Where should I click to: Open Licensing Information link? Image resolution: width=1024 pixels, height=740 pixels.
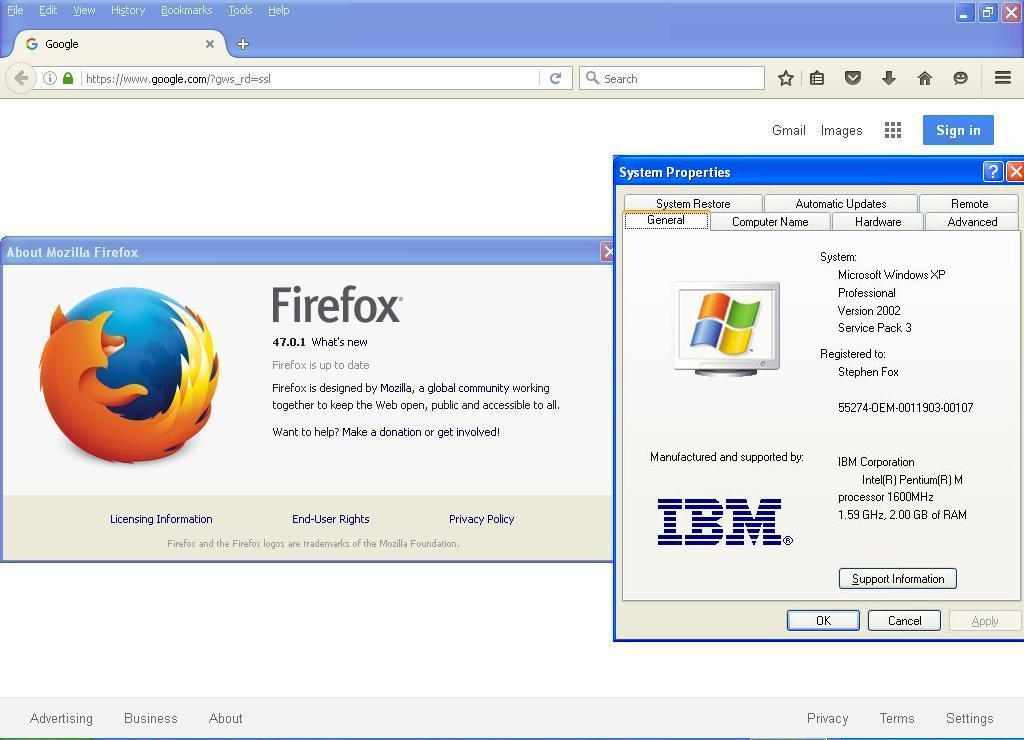[161, 519]
